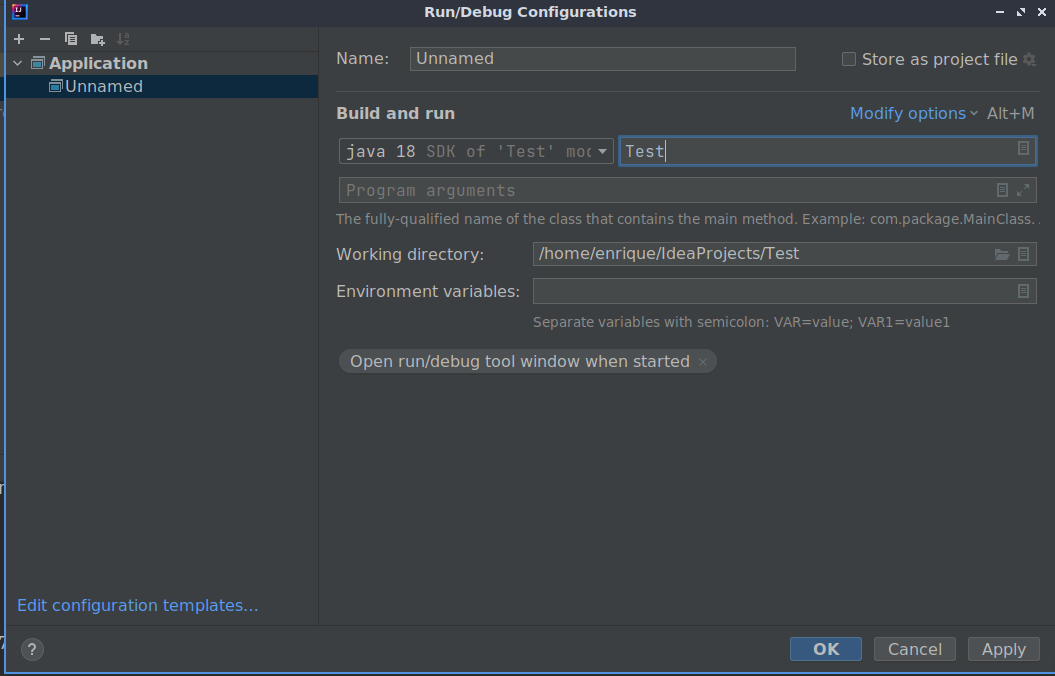The height and width of the screenshot is (676, 1055).
Task: Browse for the working directory folder
Action: (1002, 254)
